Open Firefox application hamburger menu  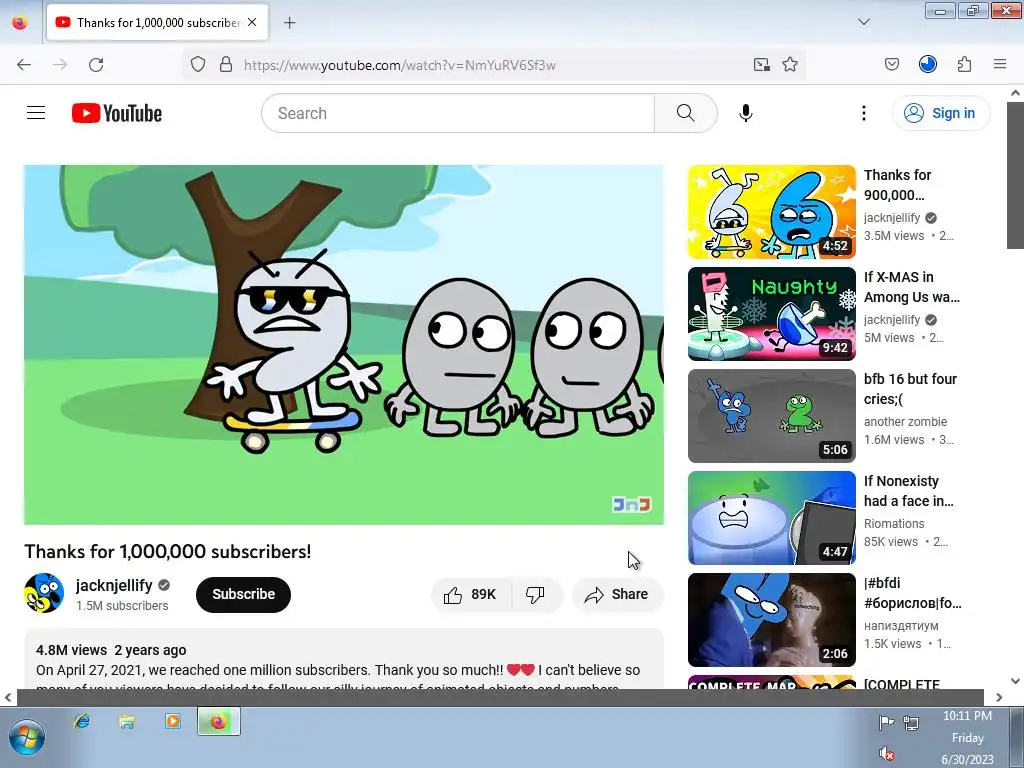click(x=1000, y=64)
